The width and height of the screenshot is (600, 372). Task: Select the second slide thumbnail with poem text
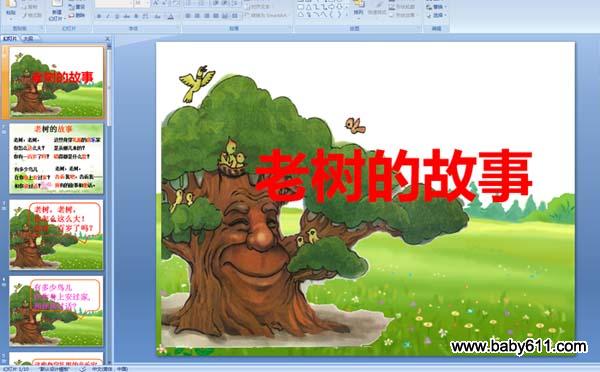click(x=56, y=158)
